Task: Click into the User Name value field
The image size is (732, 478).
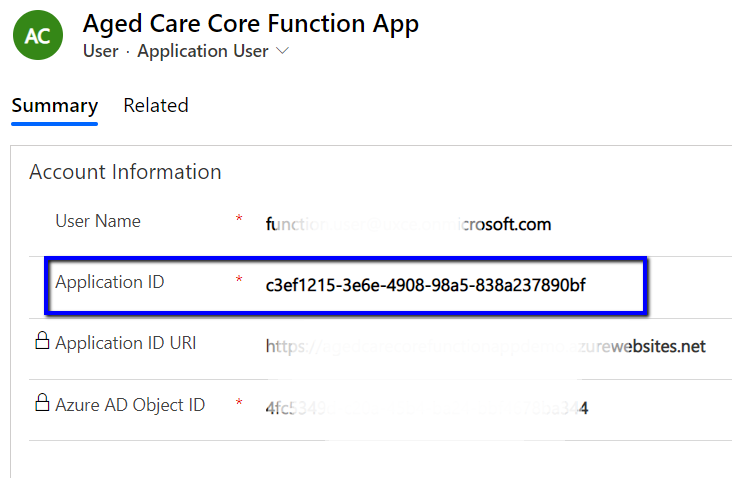Action: click(408, 224)
